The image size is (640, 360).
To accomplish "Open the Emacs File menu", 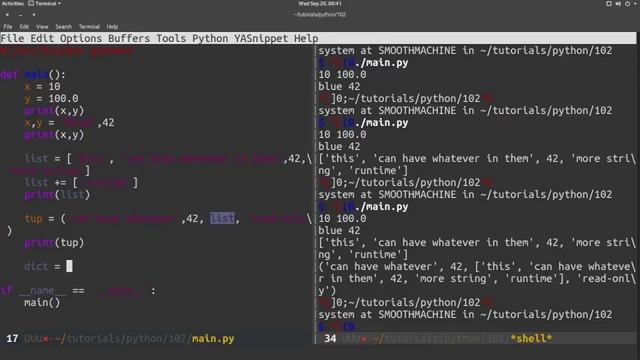I will coord(12,38).
